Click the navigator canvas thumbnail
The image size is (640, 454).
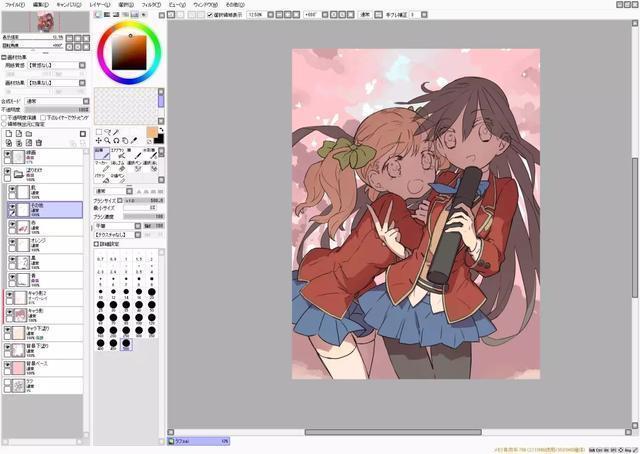click(46, 22)
